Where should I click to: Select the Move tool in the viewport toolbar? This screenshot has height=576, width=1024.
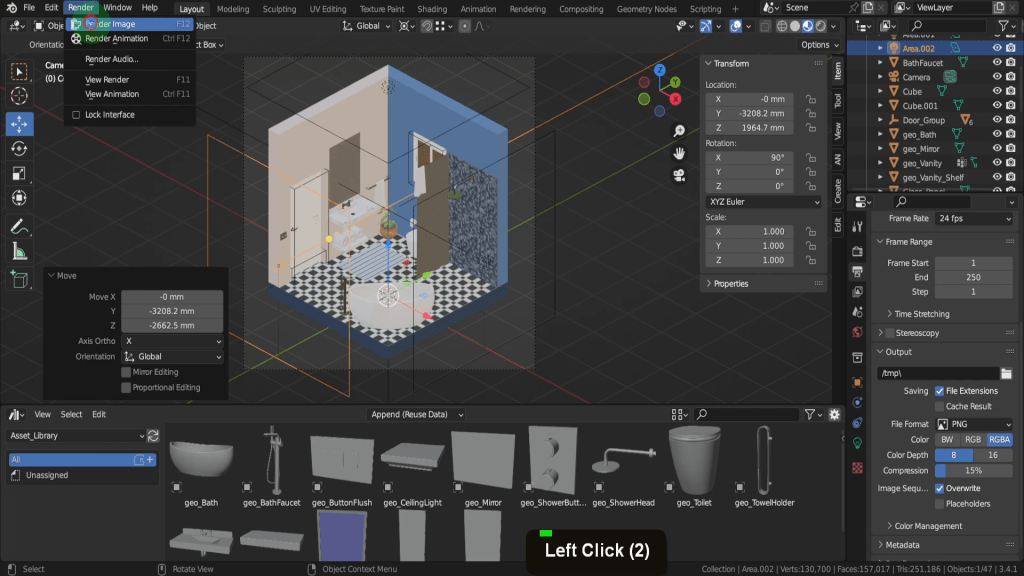tap(19, 124)
